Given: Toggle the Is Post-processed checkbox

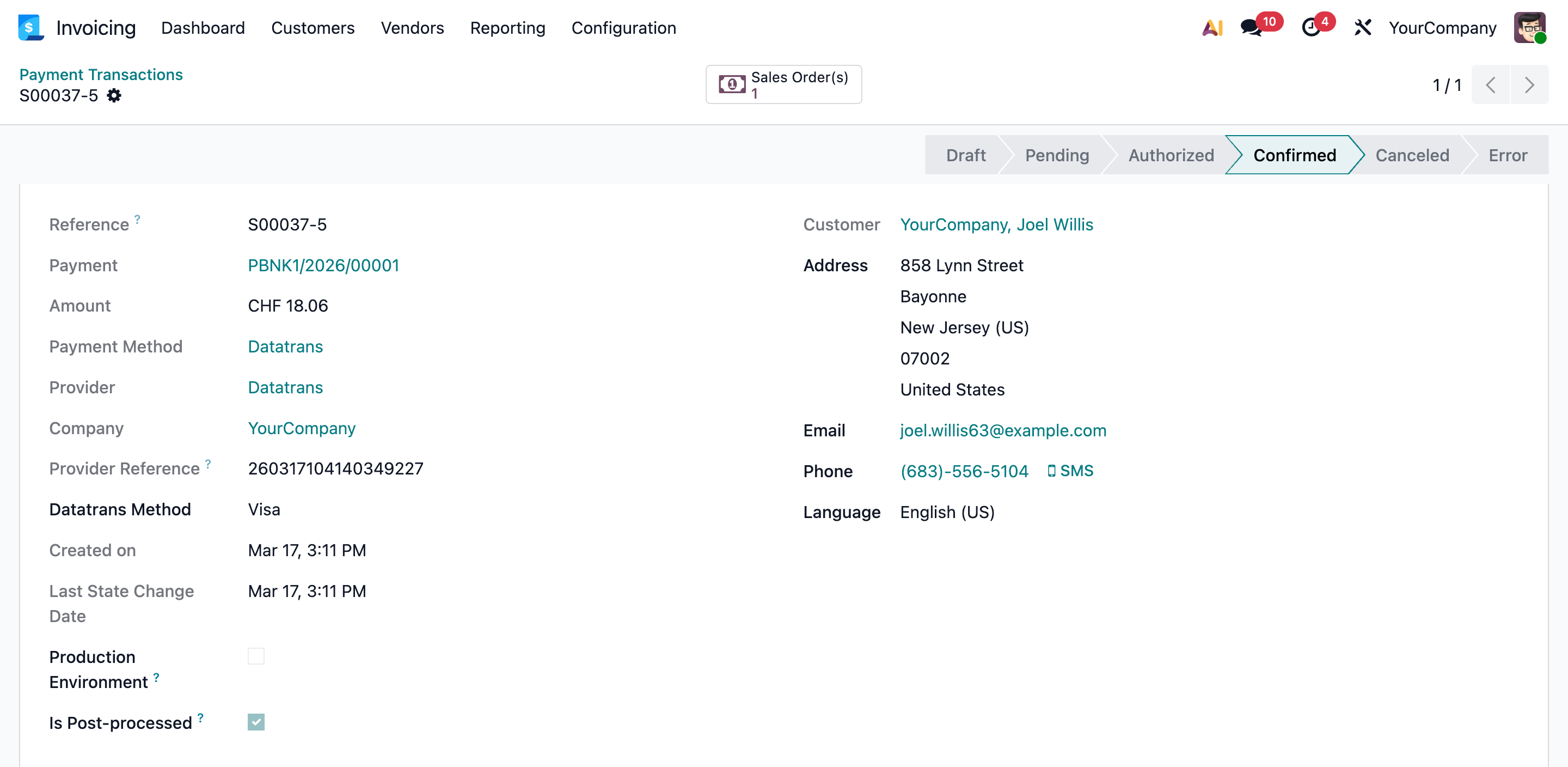Looking at the screenshot, I should [x=256, y=722].
